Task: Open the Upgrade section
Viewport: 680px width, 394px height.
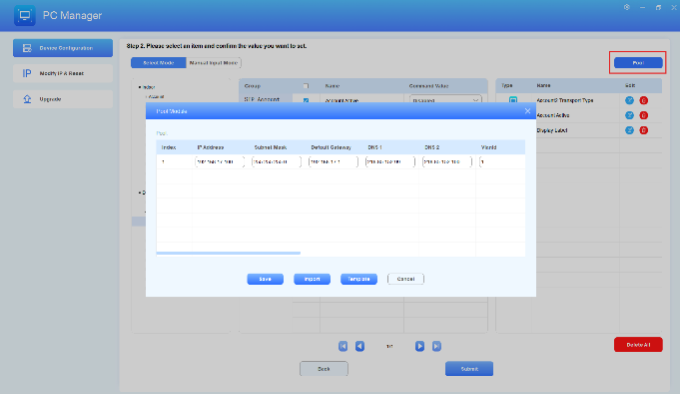Action: tap(63, 99)
